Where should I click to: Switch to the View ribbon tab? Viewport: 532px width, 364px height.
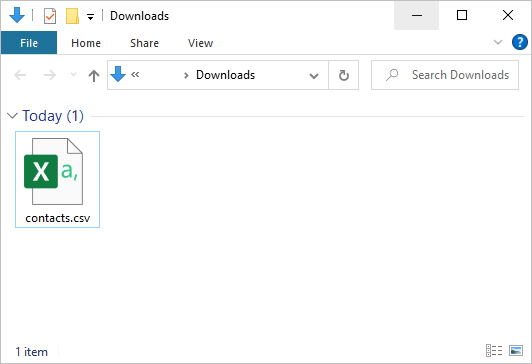tap(201, 43)
